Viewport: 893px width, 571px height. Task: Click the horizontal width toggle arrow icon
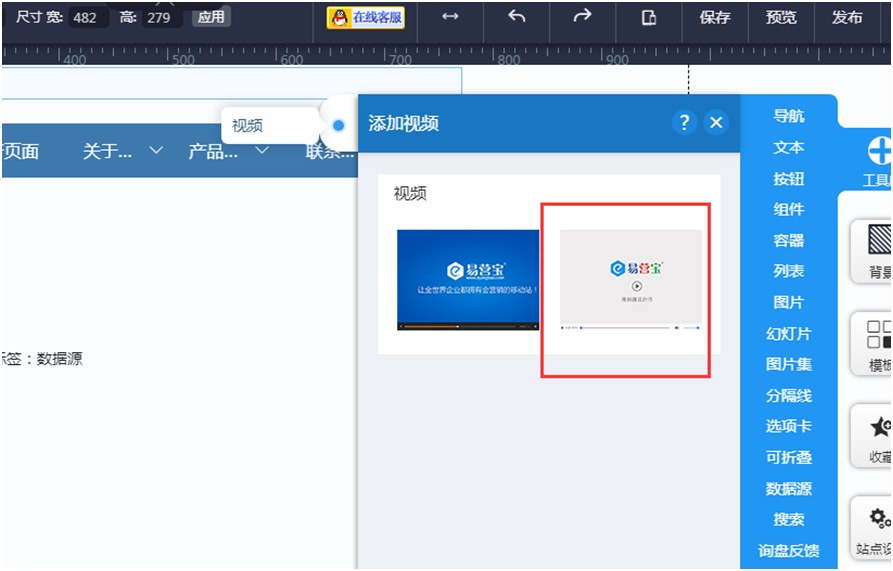click(x=450, y=17)
